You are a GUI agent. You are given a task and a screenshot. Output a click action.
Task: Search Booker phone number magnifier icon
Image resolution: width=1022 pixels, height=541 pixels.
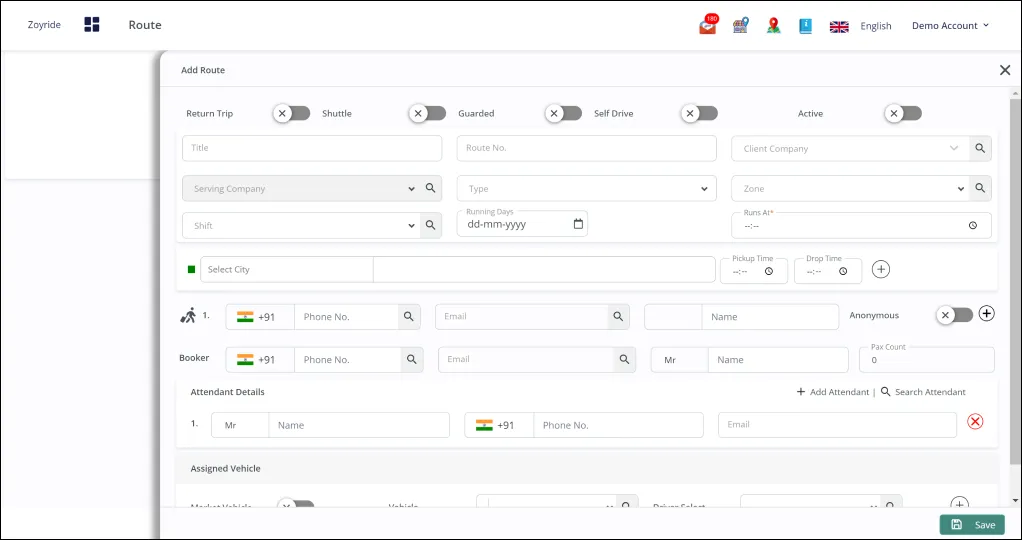412,359
